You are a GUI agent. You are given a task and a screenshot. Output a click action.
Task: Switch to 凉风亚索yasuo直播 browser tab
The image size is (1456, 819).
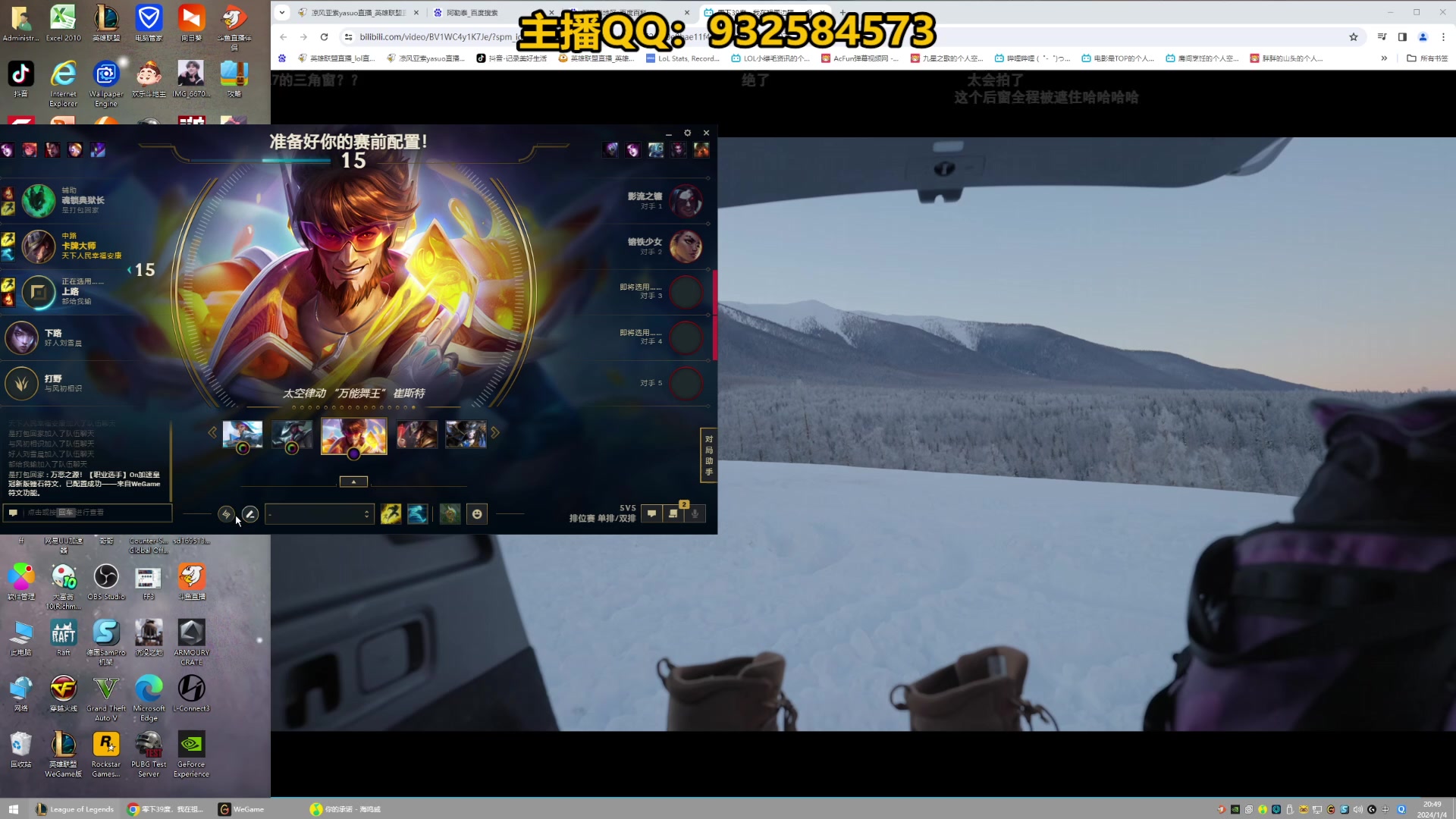[x=358, y=12]
